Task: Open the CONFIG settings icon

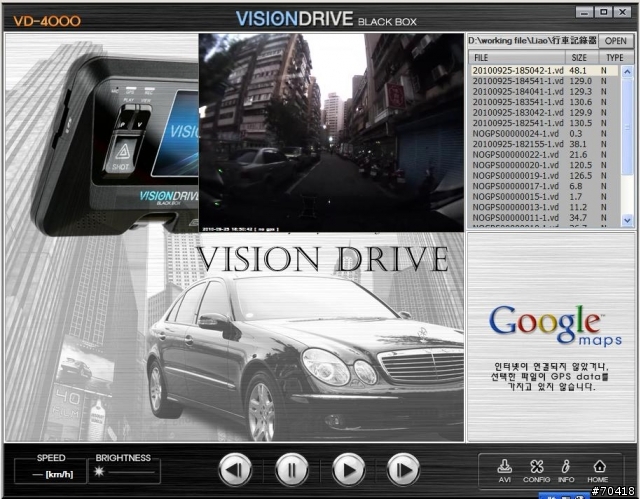Action: (x=536, y=471)
